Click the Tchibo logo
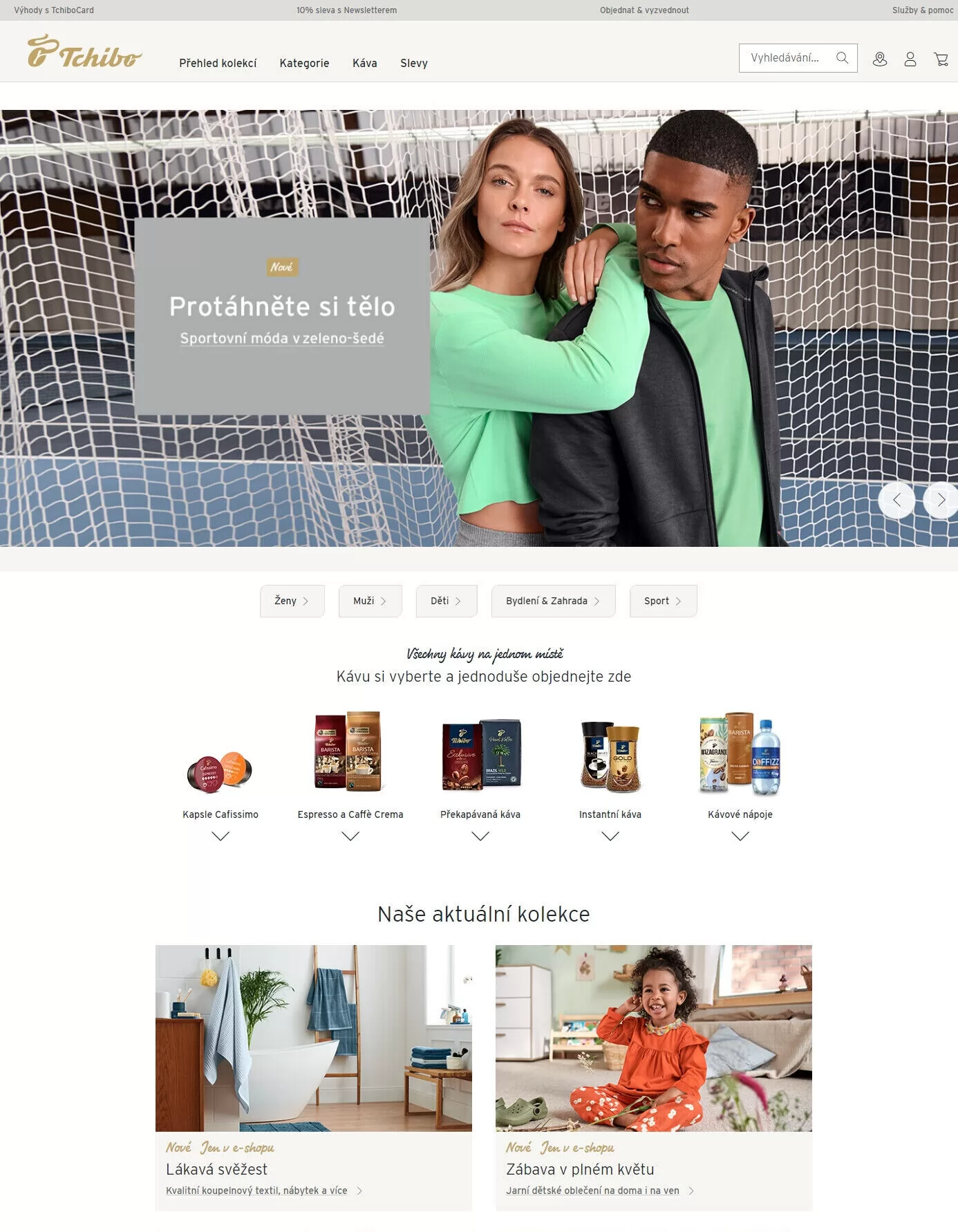This screenshot has height=1232, width=958. (84, 52)
